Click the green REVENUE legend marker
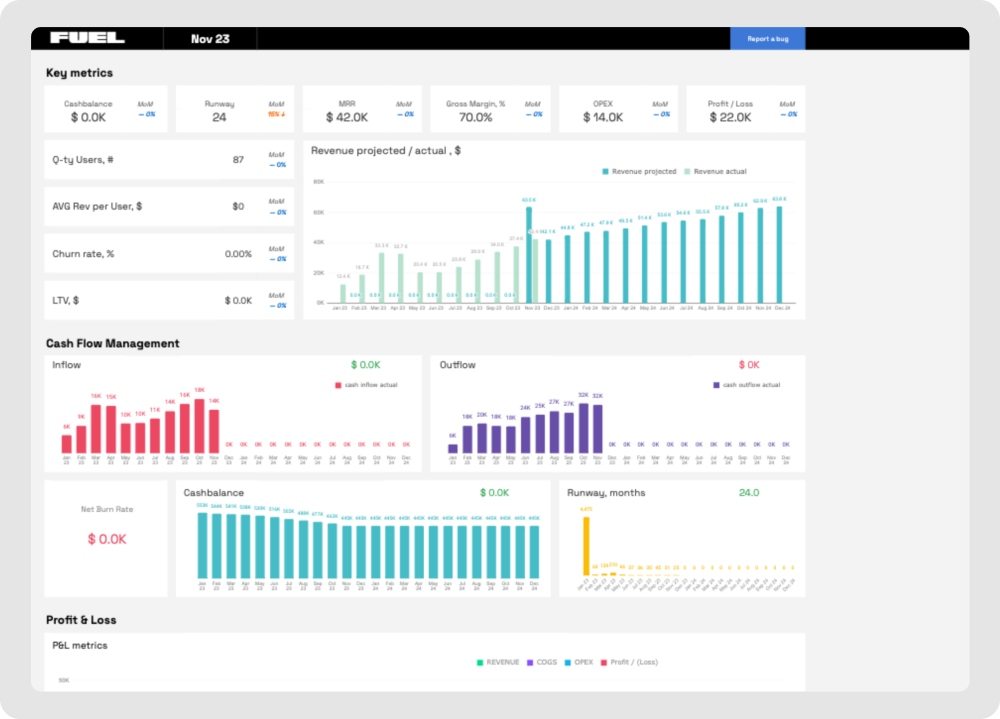 (x=479, y=662)
